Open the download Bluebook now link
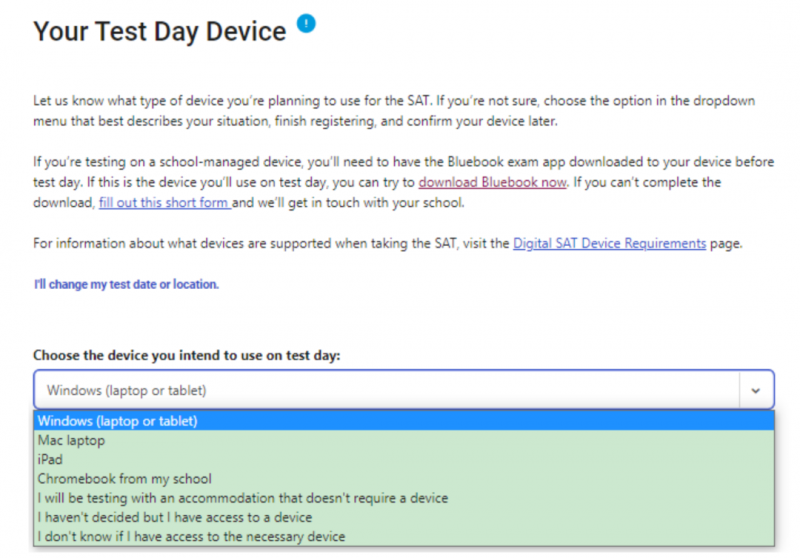This screenshot has height=558, width=800. point(492,182)
